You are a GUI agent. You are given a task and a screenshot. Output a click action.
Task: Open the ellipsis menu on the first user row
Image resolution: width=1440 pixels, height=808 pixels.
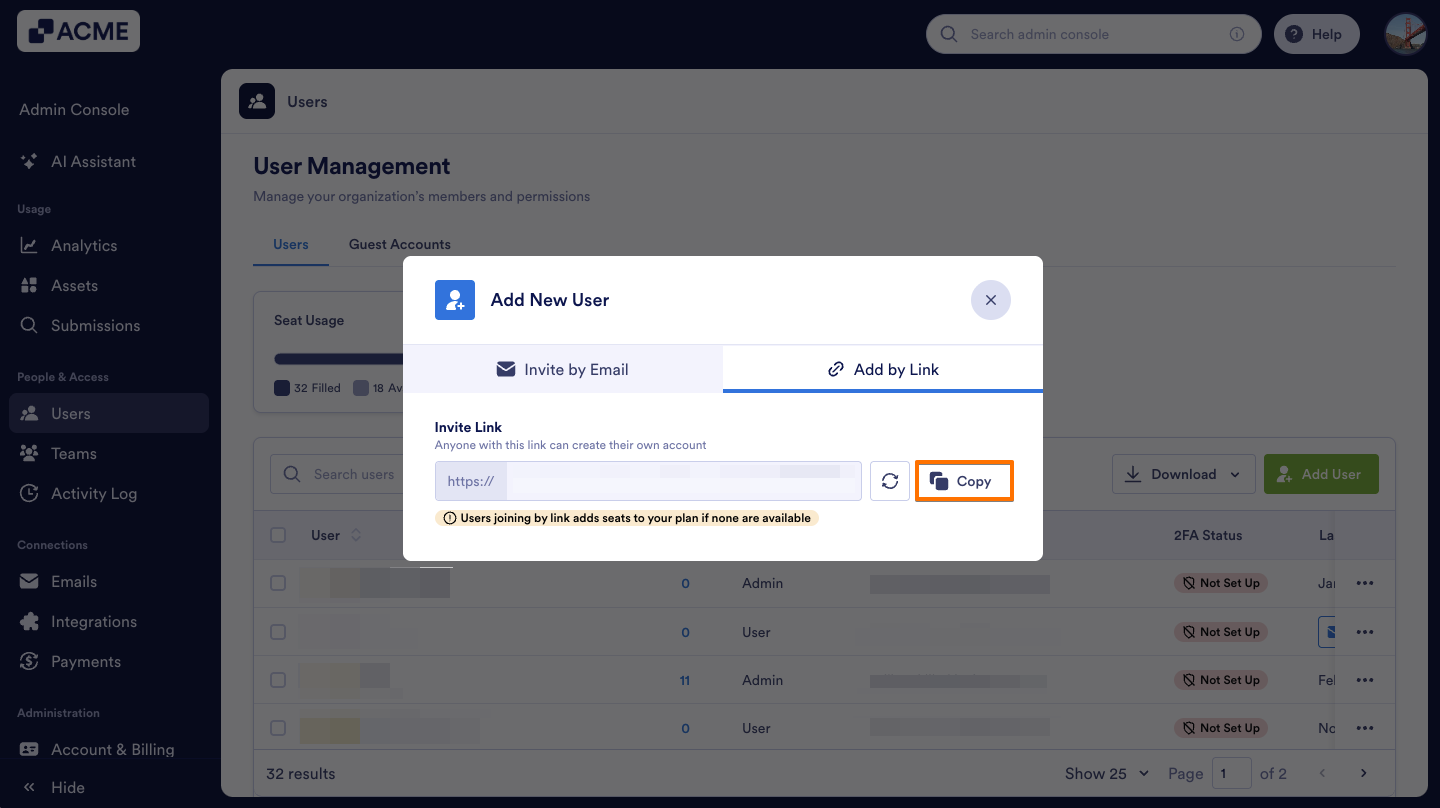[1364, 583]
